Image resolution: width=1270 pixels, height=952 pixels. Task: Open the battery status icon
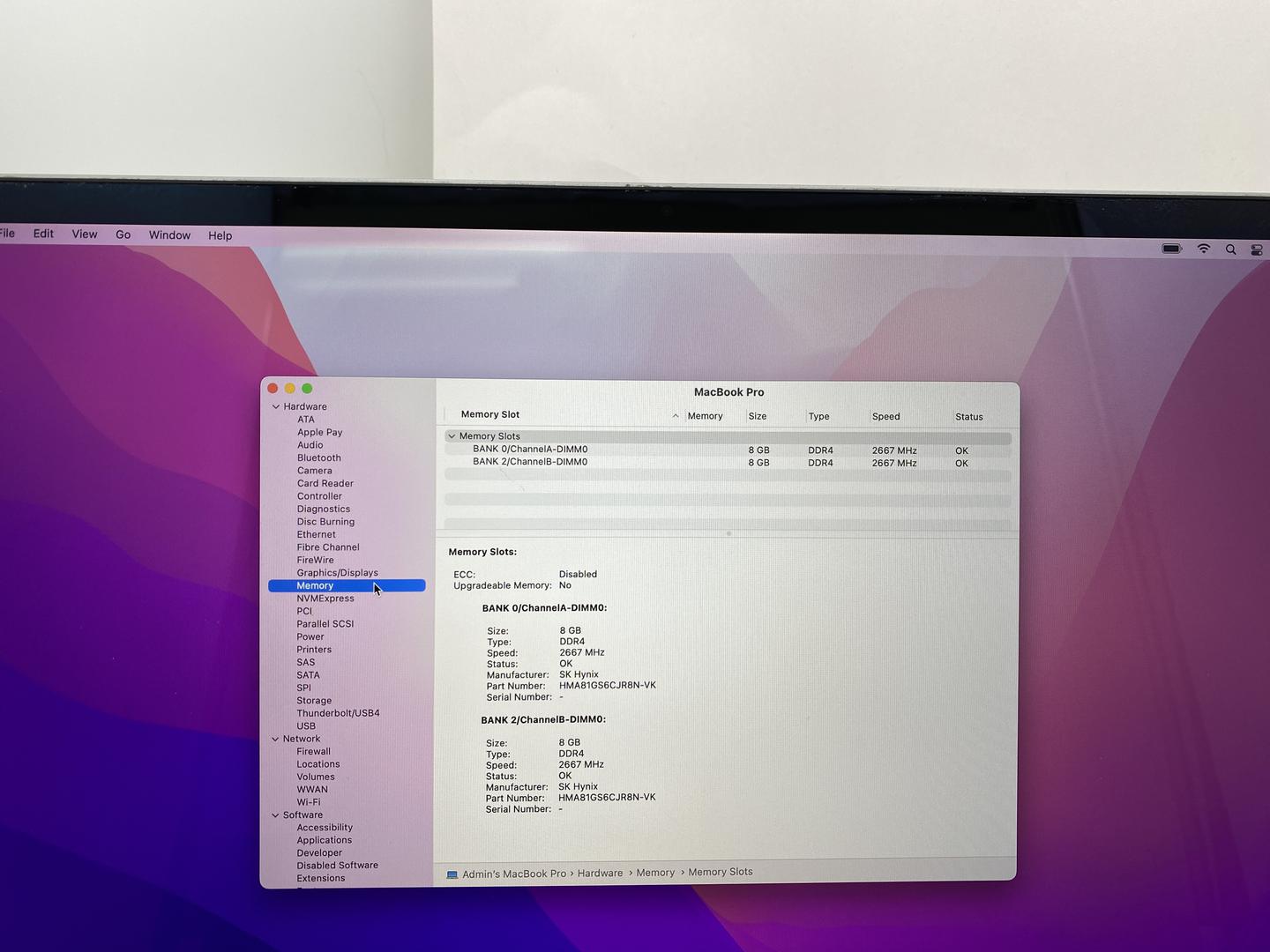(1172, 249)
